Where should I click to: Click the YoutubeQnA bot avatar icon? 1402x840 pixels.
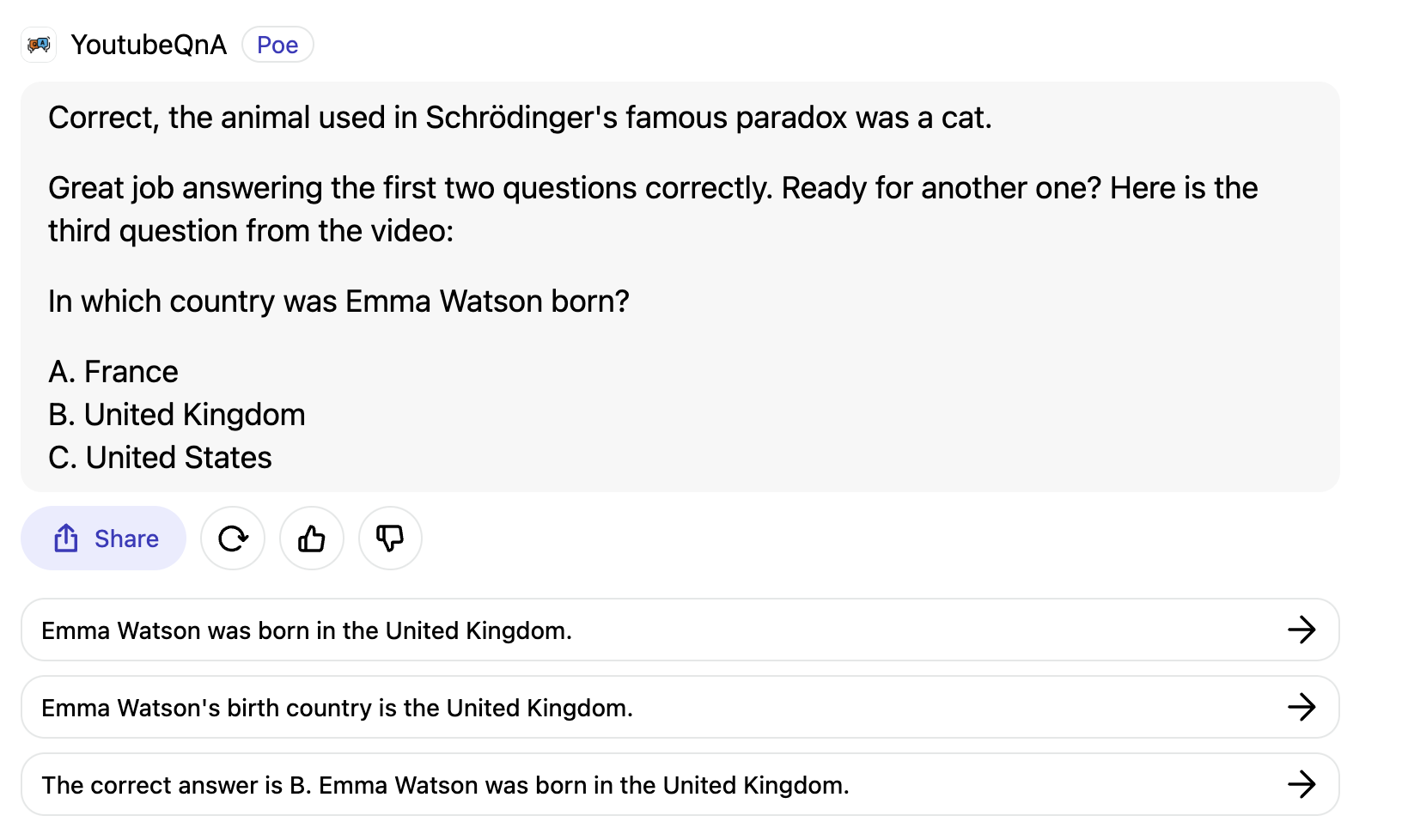[39, 45]
